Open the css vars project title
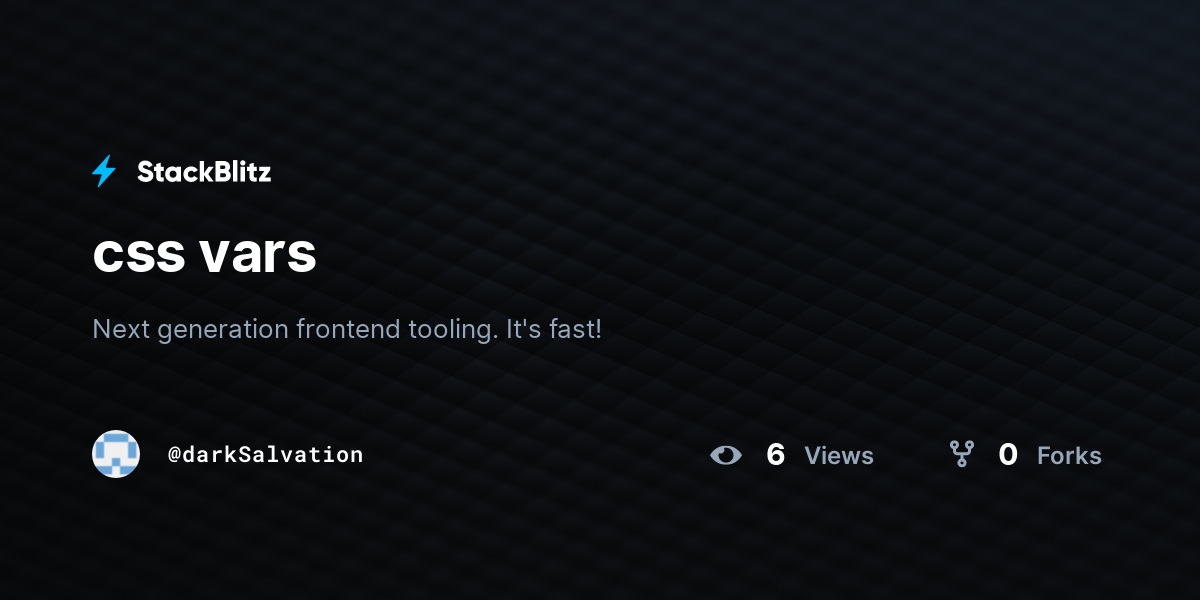1200x600 pixels. pyautogui.click(x=205, y=254)
